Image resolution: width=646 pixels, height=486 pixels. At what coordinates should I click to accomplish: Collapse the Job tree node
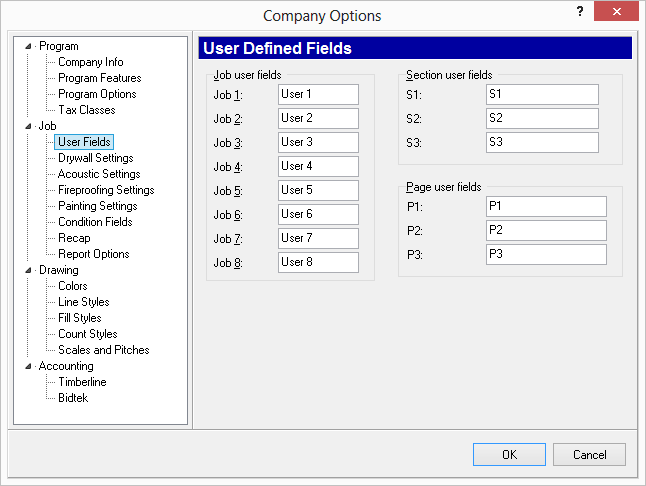coord(28,126)
